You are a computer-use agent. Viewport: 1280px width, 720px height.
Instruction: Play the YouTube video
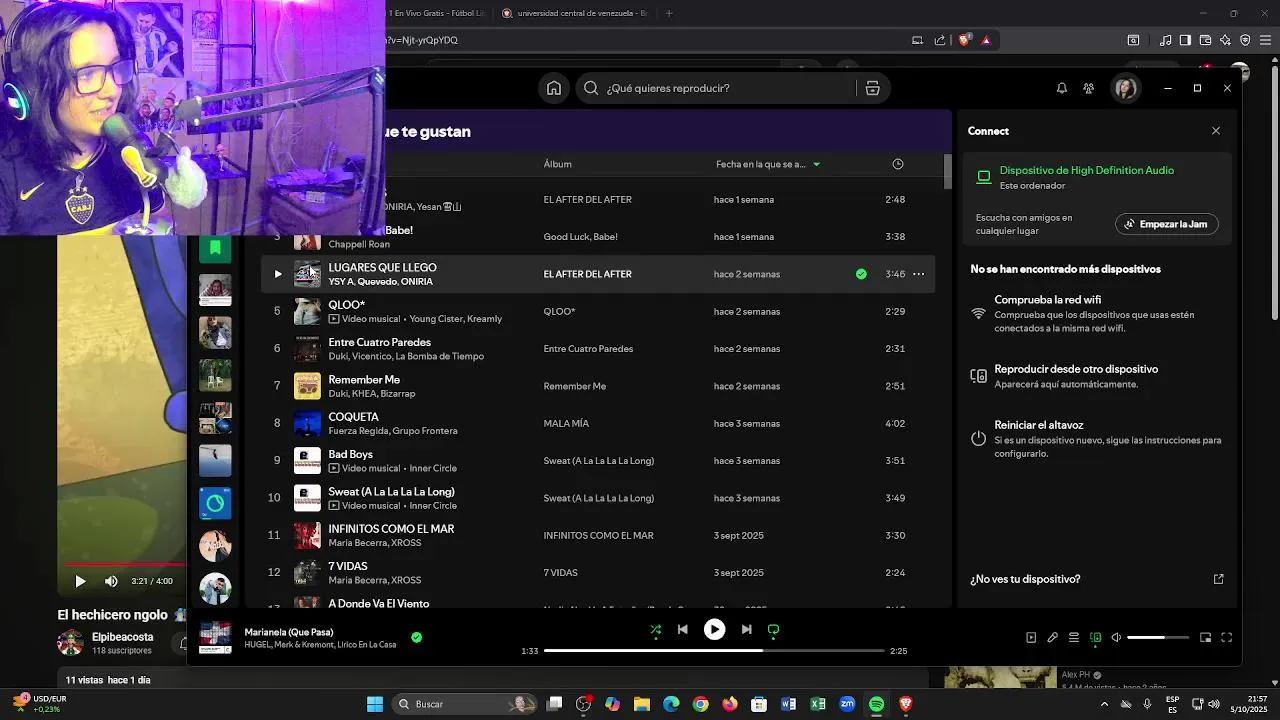click(80, 581)
